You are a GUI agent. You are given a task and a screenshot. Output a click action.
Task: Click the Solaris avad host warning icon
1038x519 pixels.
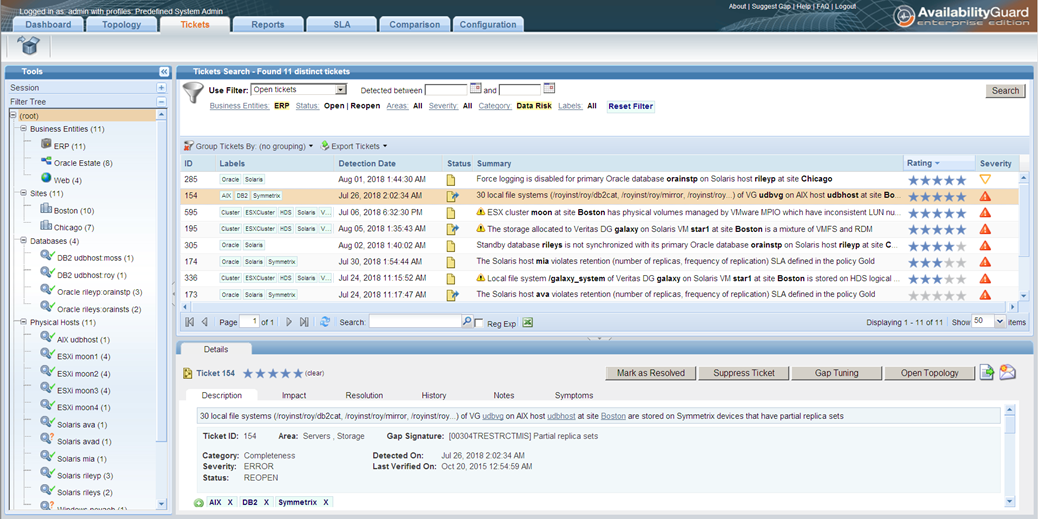point(47,440)
